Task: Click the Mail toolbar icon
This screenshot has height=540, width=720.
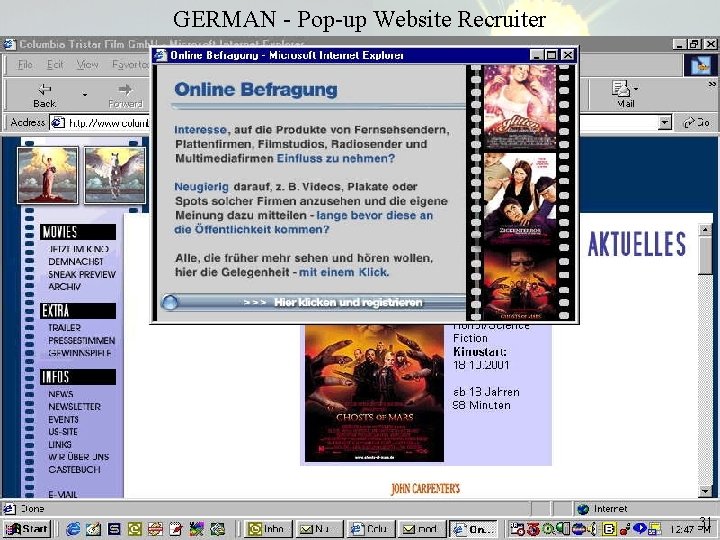Action: tap(620, 88)
